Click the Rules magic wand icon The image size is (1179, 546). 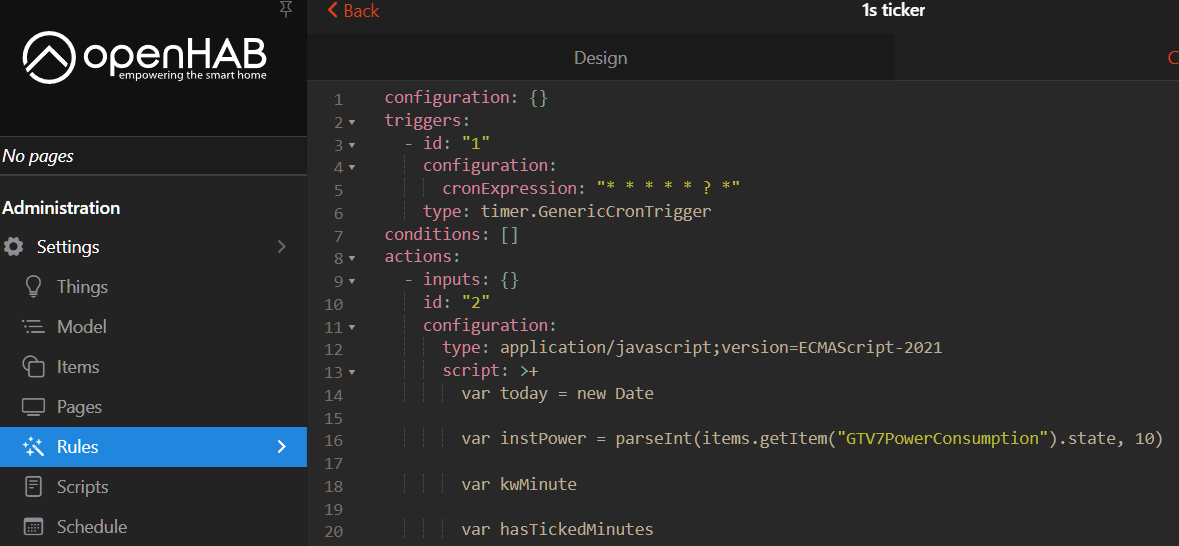34,447
